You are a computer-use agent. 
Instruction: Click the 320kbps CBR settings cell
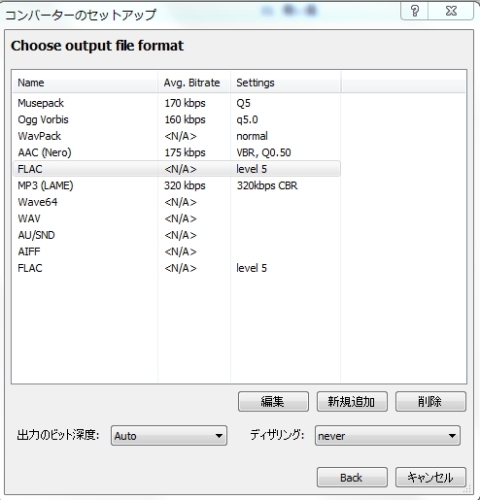tap(267, 185)
